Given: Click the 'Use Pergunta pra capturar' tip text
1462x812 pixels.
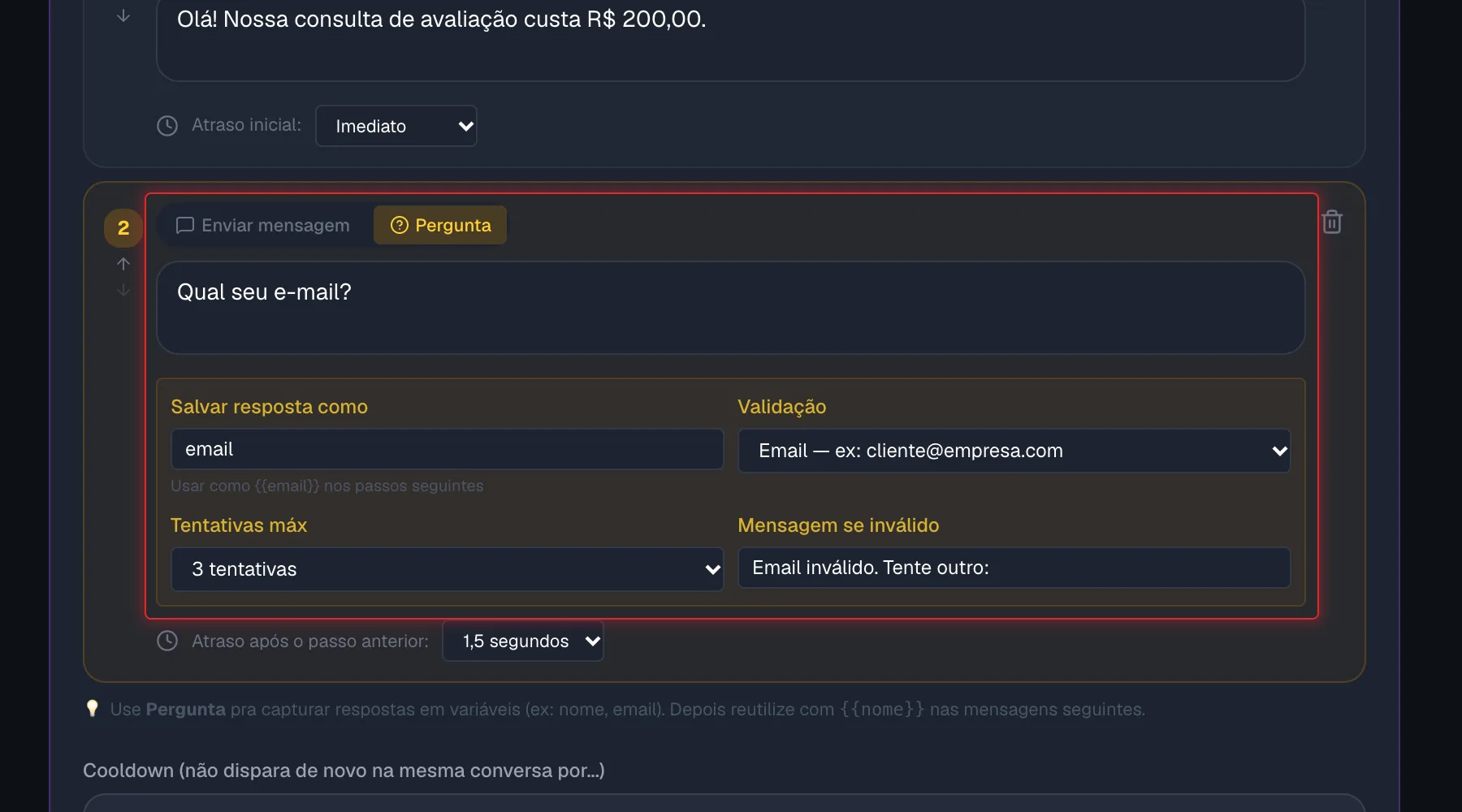Looking at the screenshot, I should pyautogui.click(x=628, y=709).
